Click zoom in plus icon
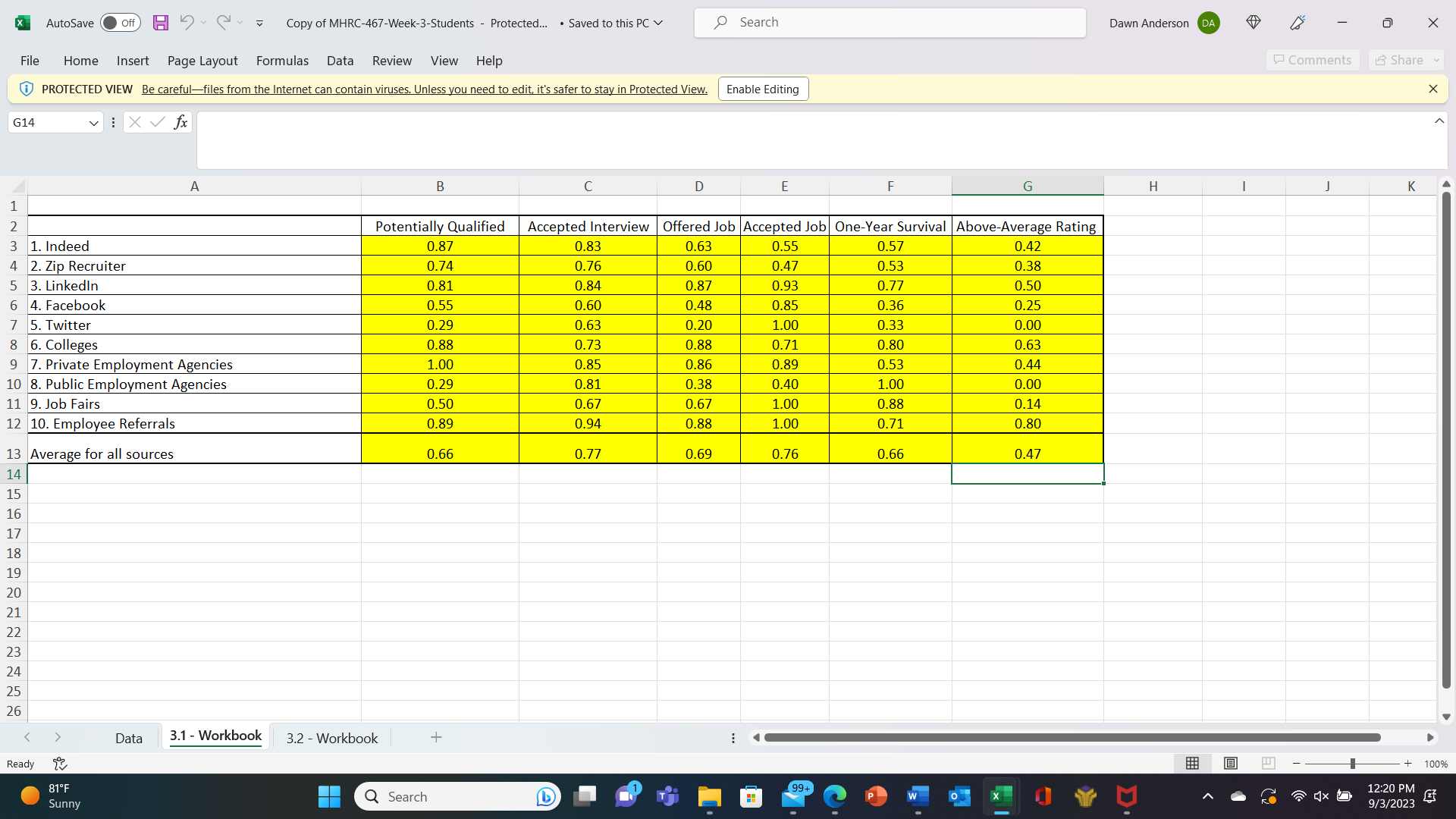1456x819 pixels. click(1408, 764)
